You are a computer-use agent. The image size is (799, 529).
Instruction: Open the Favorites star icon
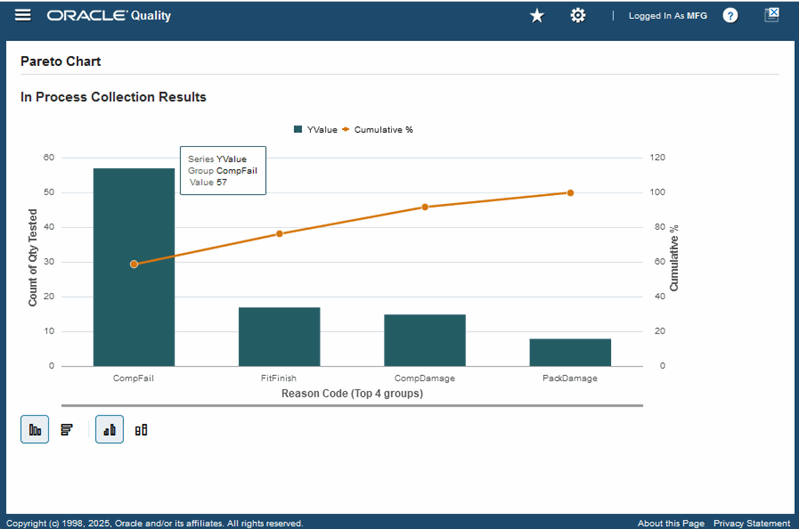537,16
